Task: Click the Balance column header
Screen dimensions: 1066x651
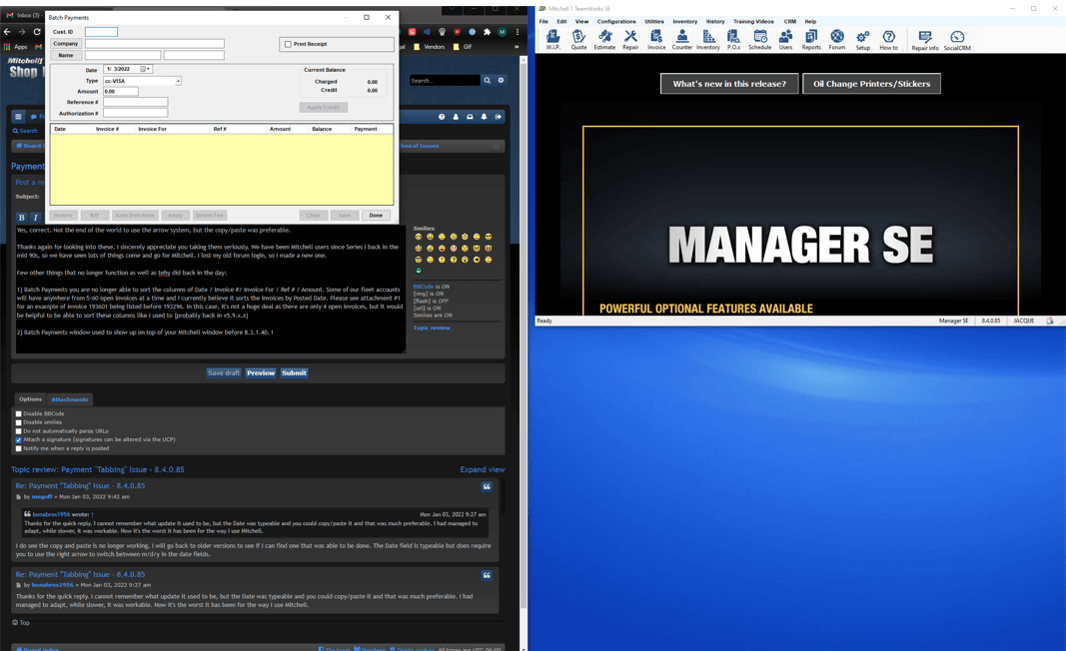Action: (322, 129)
